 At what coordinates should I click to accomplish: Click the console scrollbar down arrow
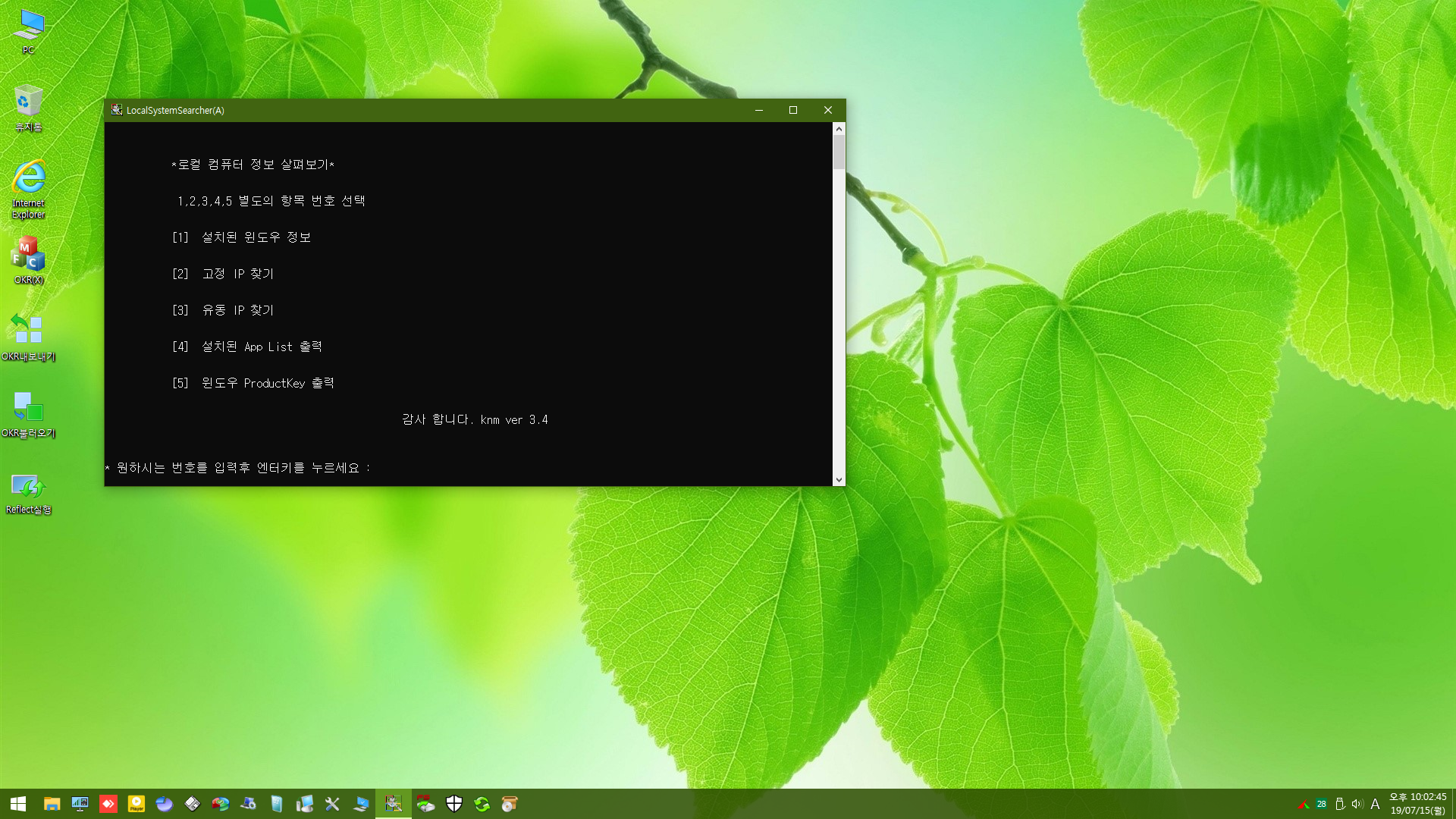(839, 479)
